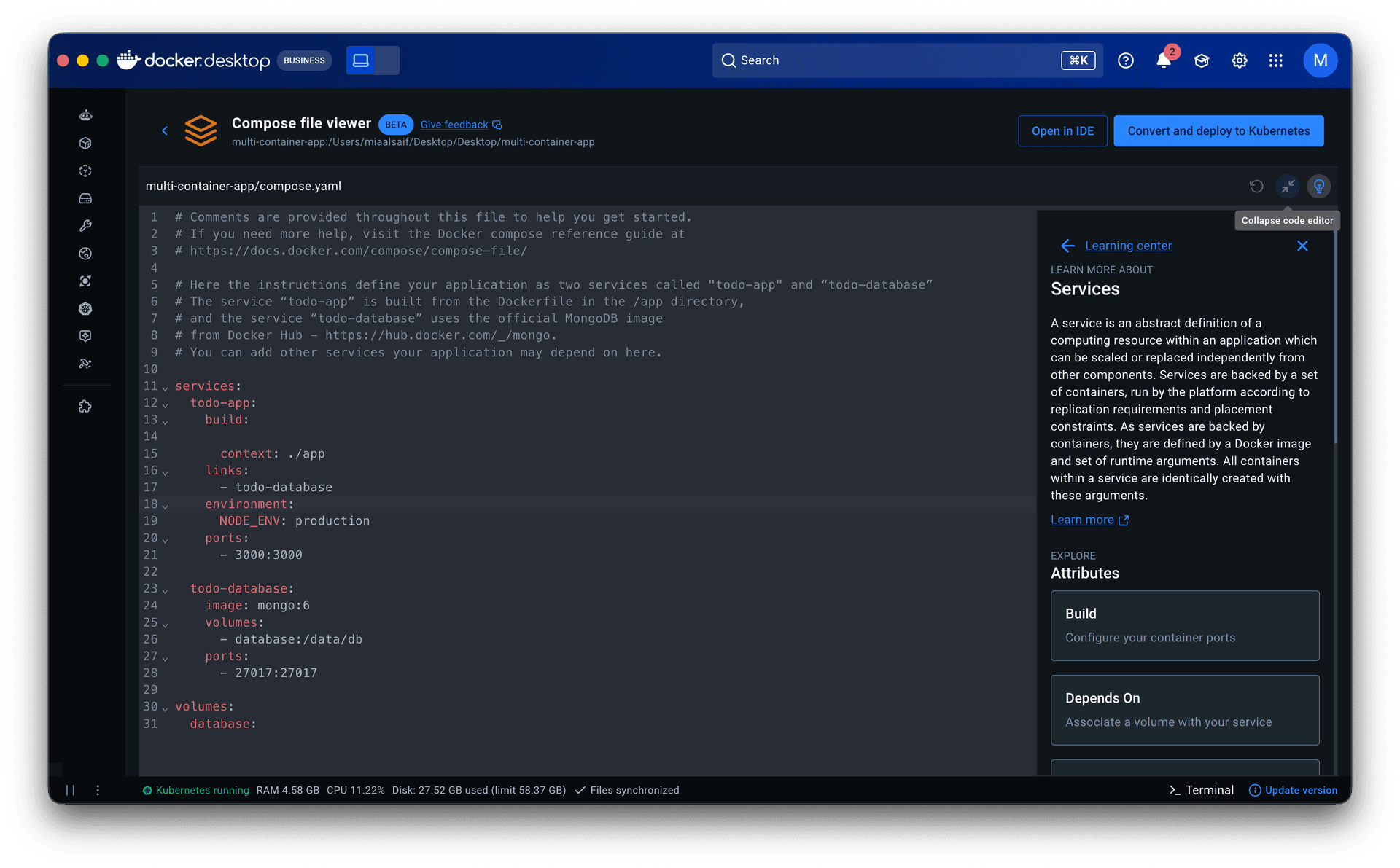This screenshot has height=868, width=1400.
Task: Collapse the services block at line 11
Action: tap(166, 388)
